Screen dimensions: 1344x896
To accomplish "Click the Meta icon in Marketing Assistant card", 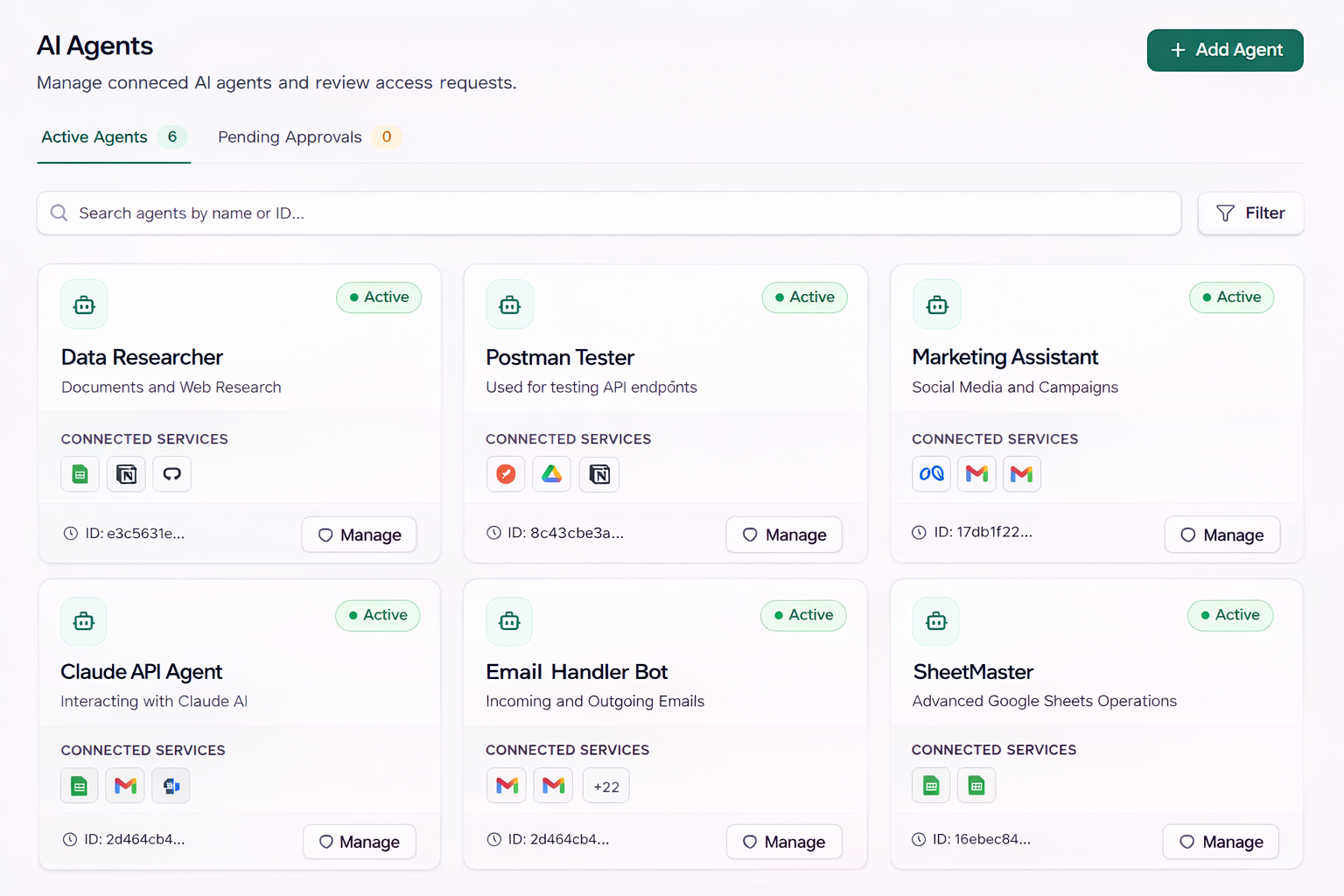I will coord(931,474).
